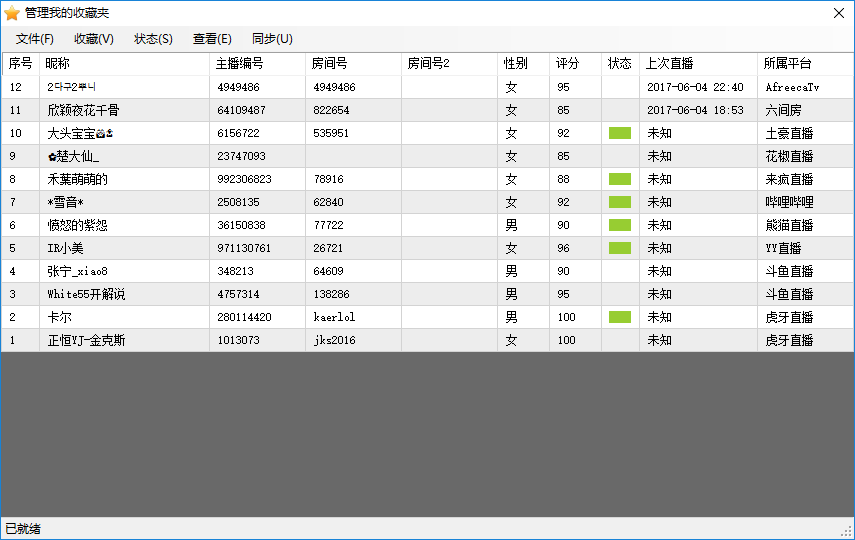Image resolution: width=855 pixels, height=540 pixels.
Task: Click platform cell 来疯直播
Action: [x=790, y=179]
